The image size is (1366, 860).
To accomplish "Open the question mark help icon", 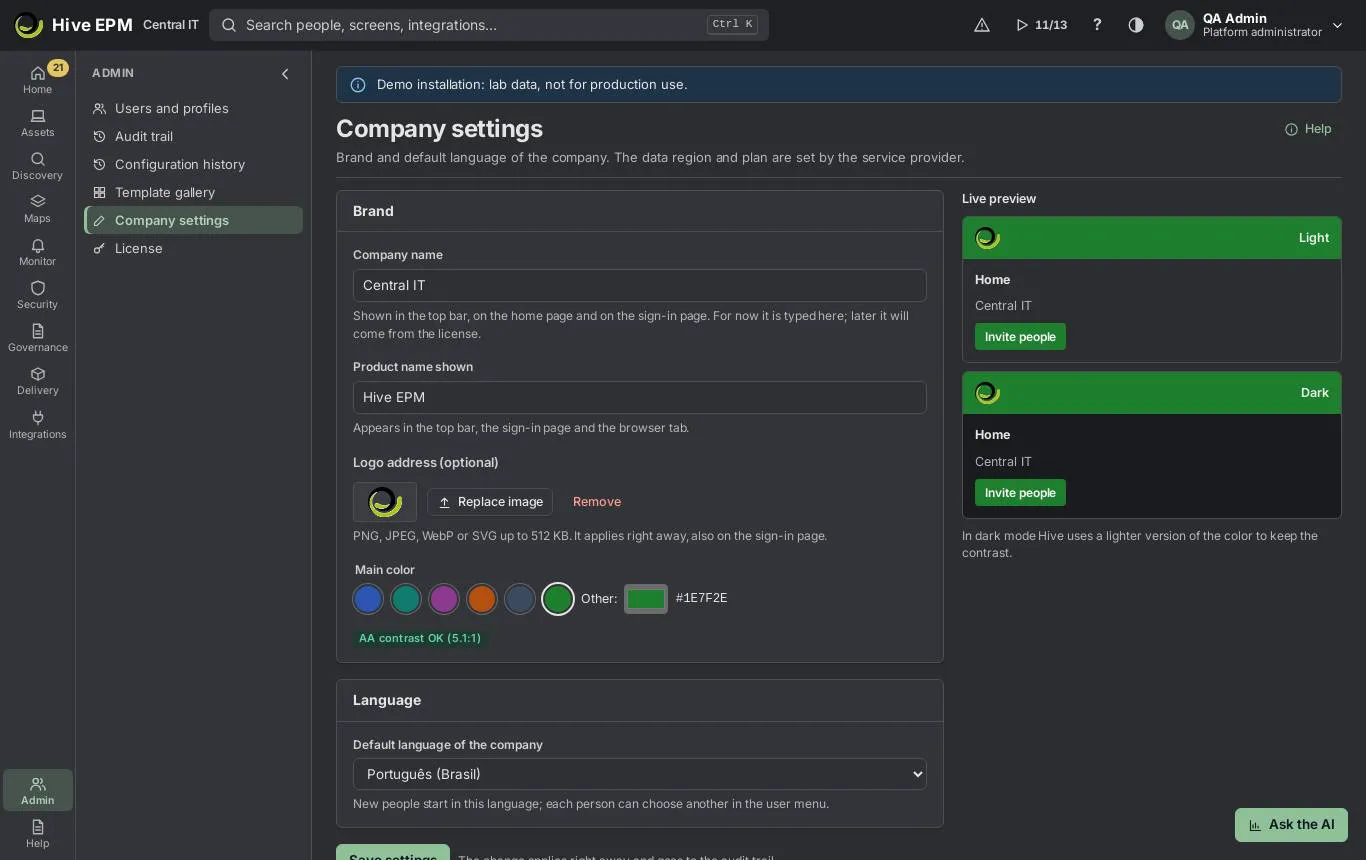I will point(1097,25).
